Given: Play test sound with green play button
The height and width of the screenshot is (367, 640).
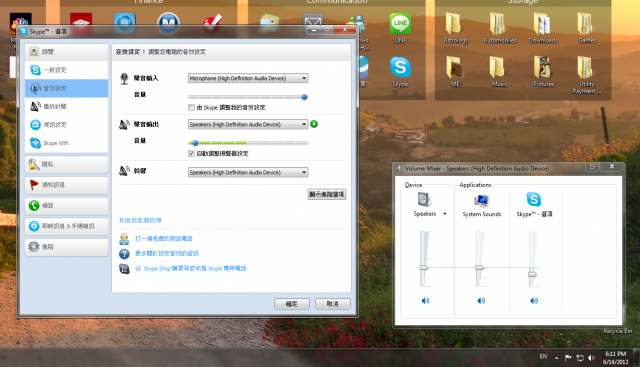Looking at the screenshot, I should pyautogui.click(x=314, y=124).
